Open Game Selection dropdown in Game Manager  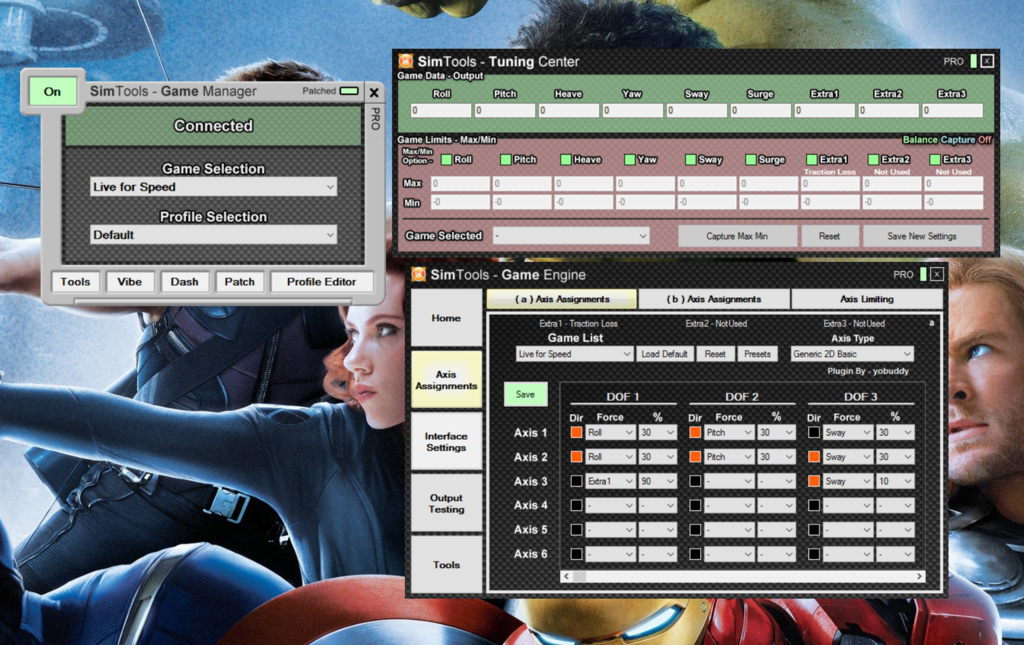click(214, 187)
